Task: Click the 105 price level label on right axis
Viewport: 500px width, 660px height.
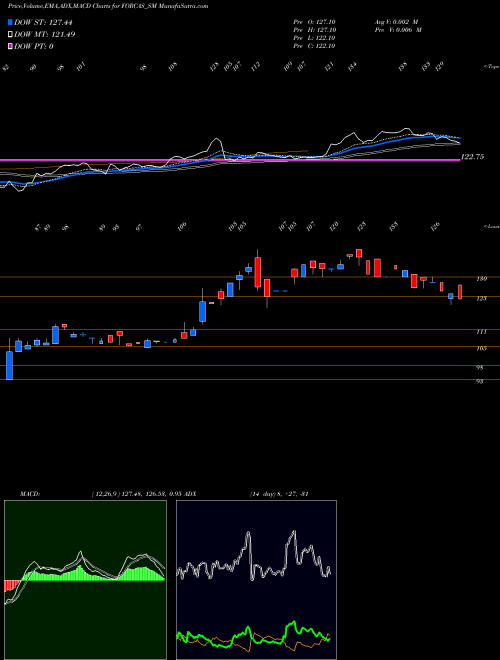Action: pos(482,349)
